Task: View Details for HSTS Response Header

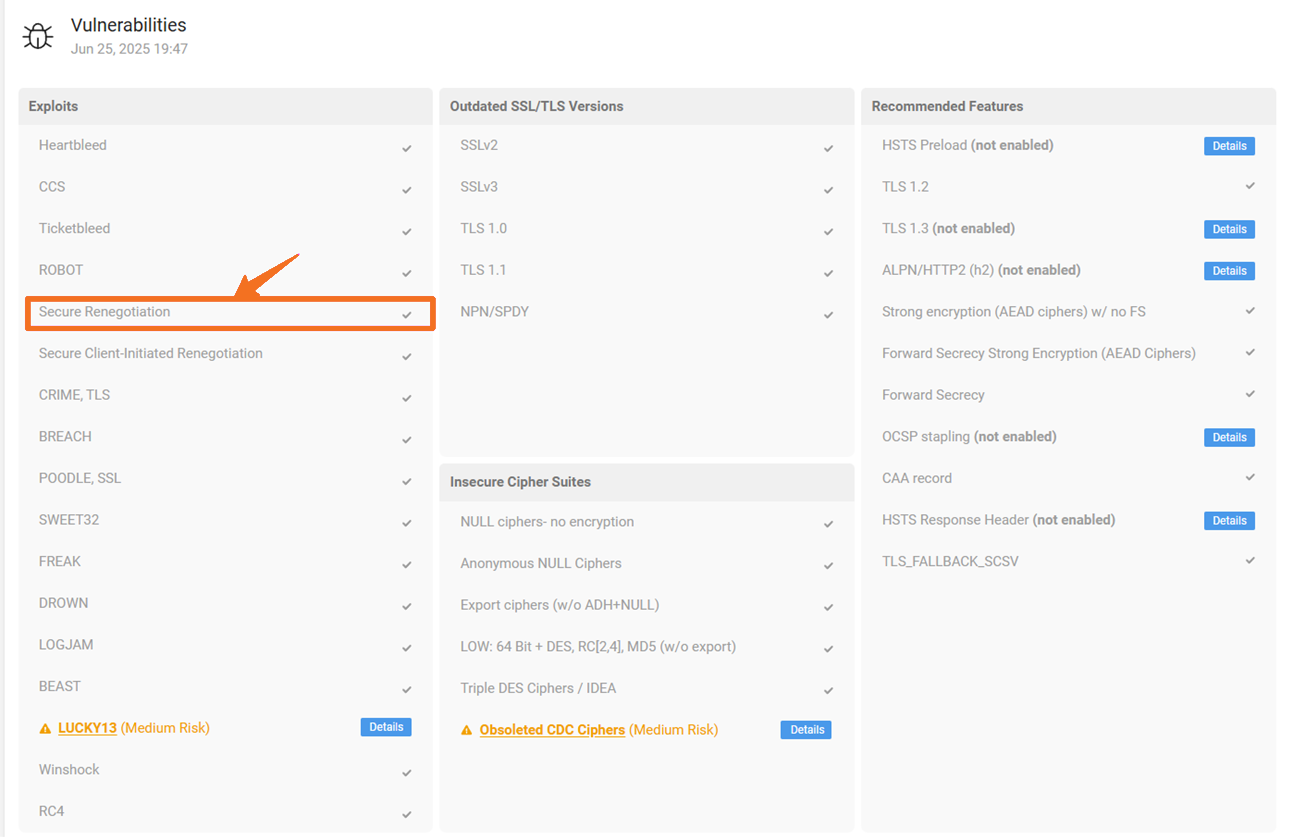Action: tap(1229, 520)
